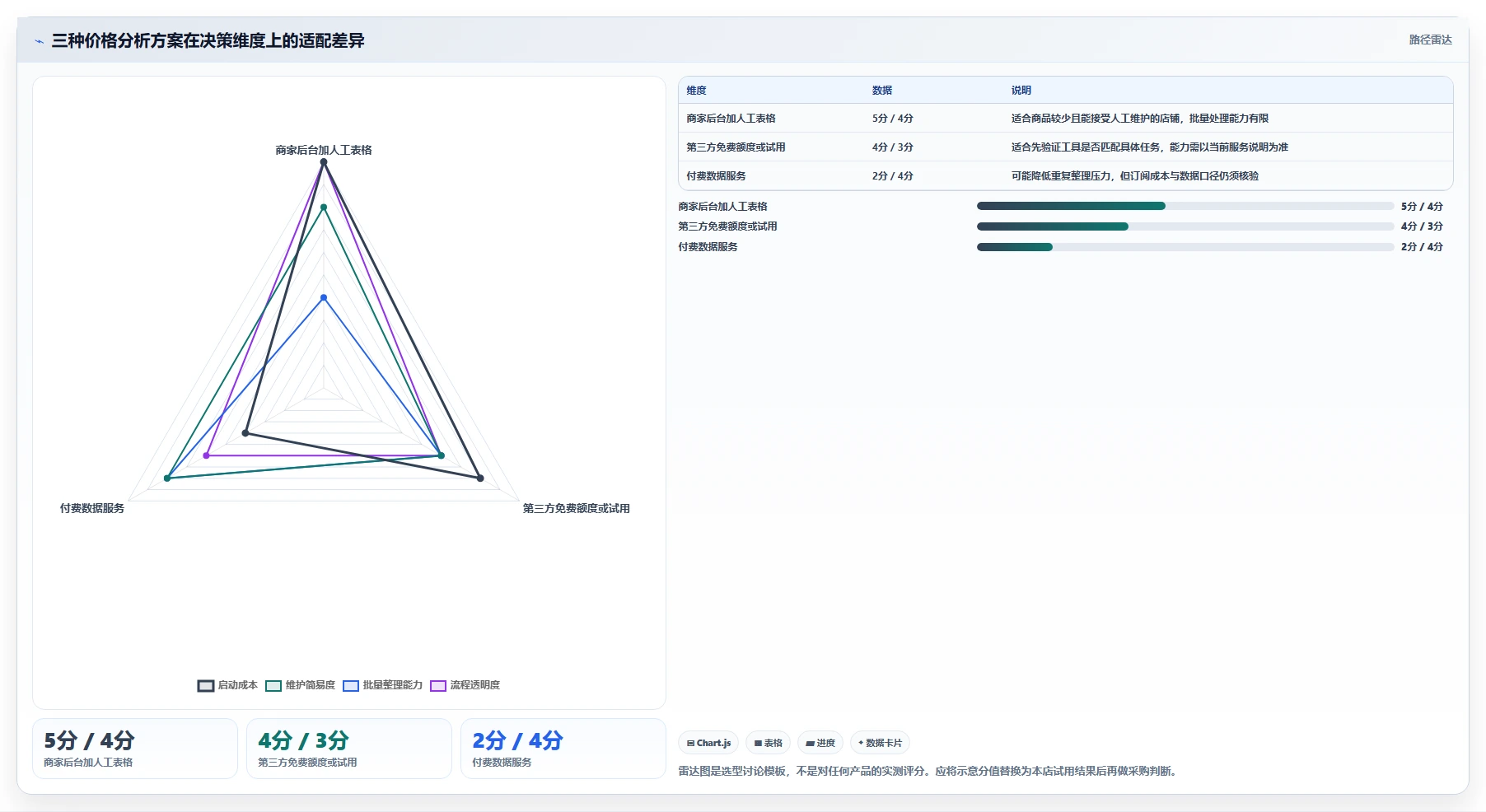1486x812 pixels.
Task: Select the 付费数据服务 table cell
Action: click(x=717, y=176)
